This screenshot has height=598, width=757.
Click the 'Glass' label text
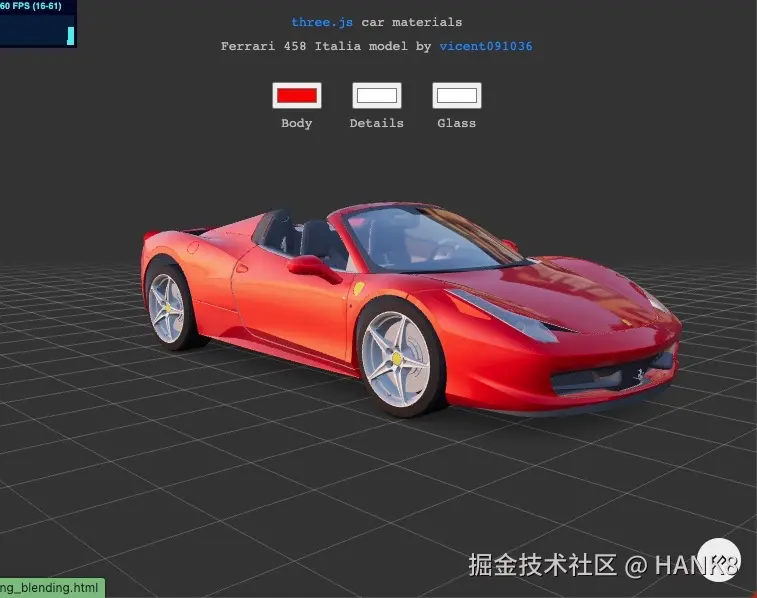(457, 123)
